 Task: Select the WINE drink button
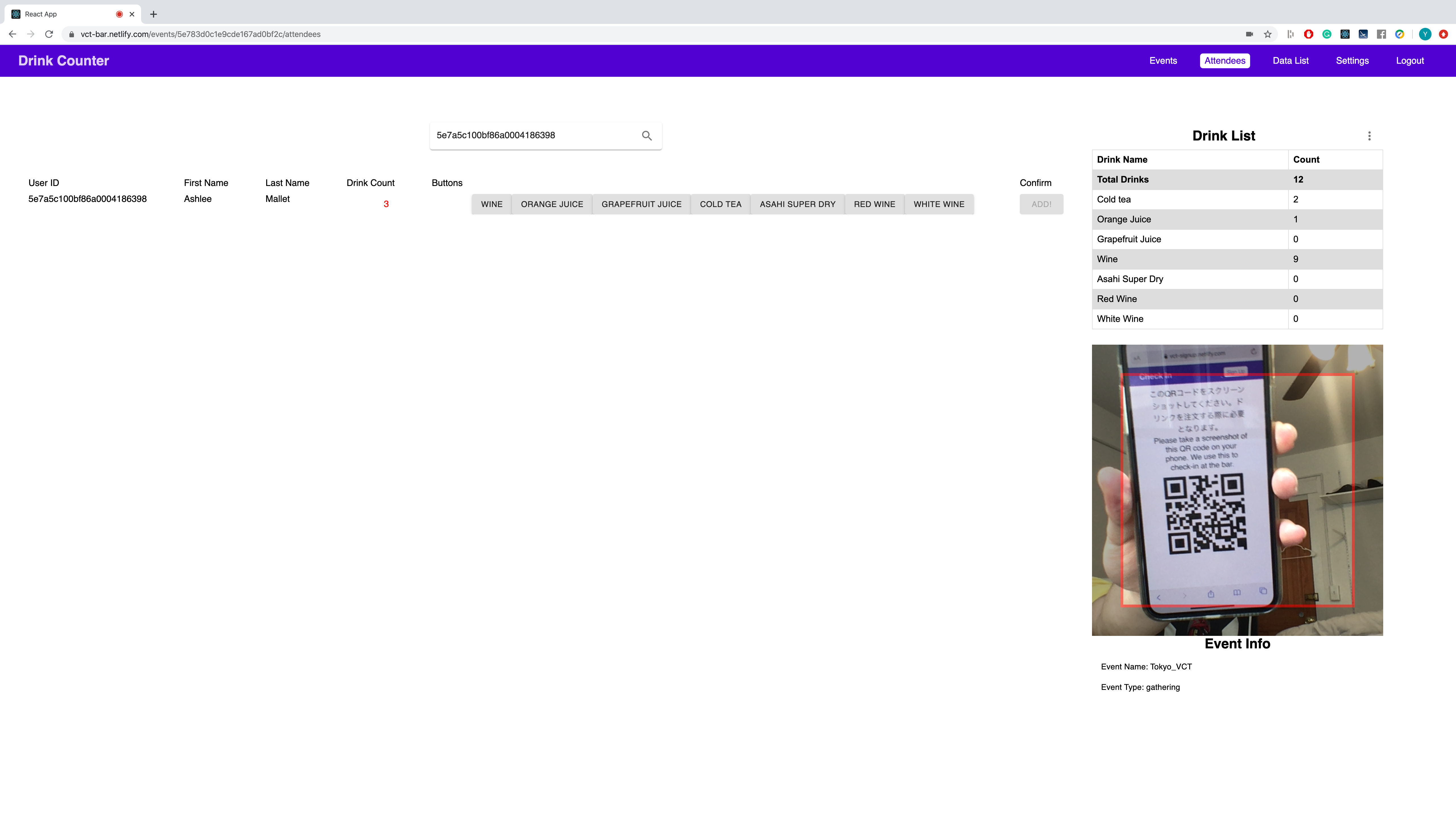[x=491, y=204]
